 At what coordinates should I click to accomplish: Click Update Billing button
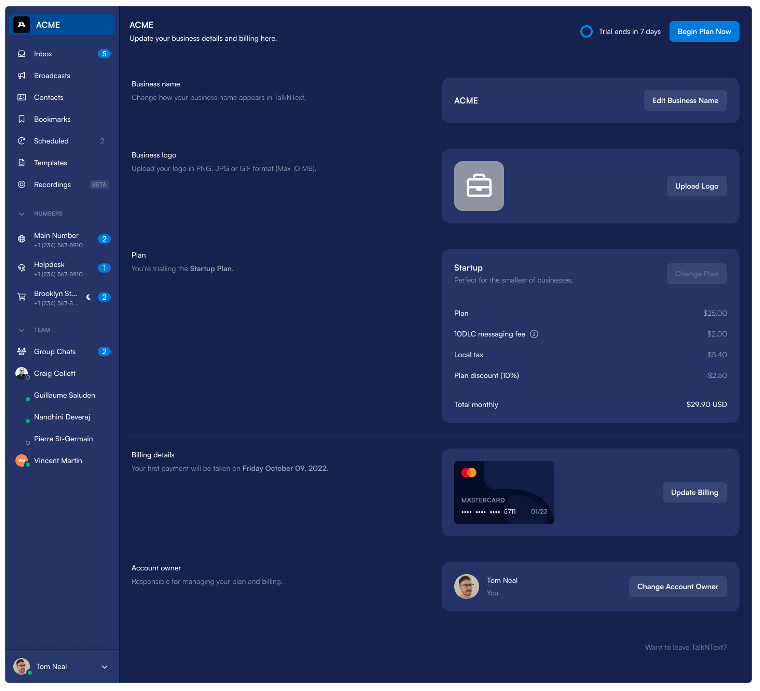(695, 493)
